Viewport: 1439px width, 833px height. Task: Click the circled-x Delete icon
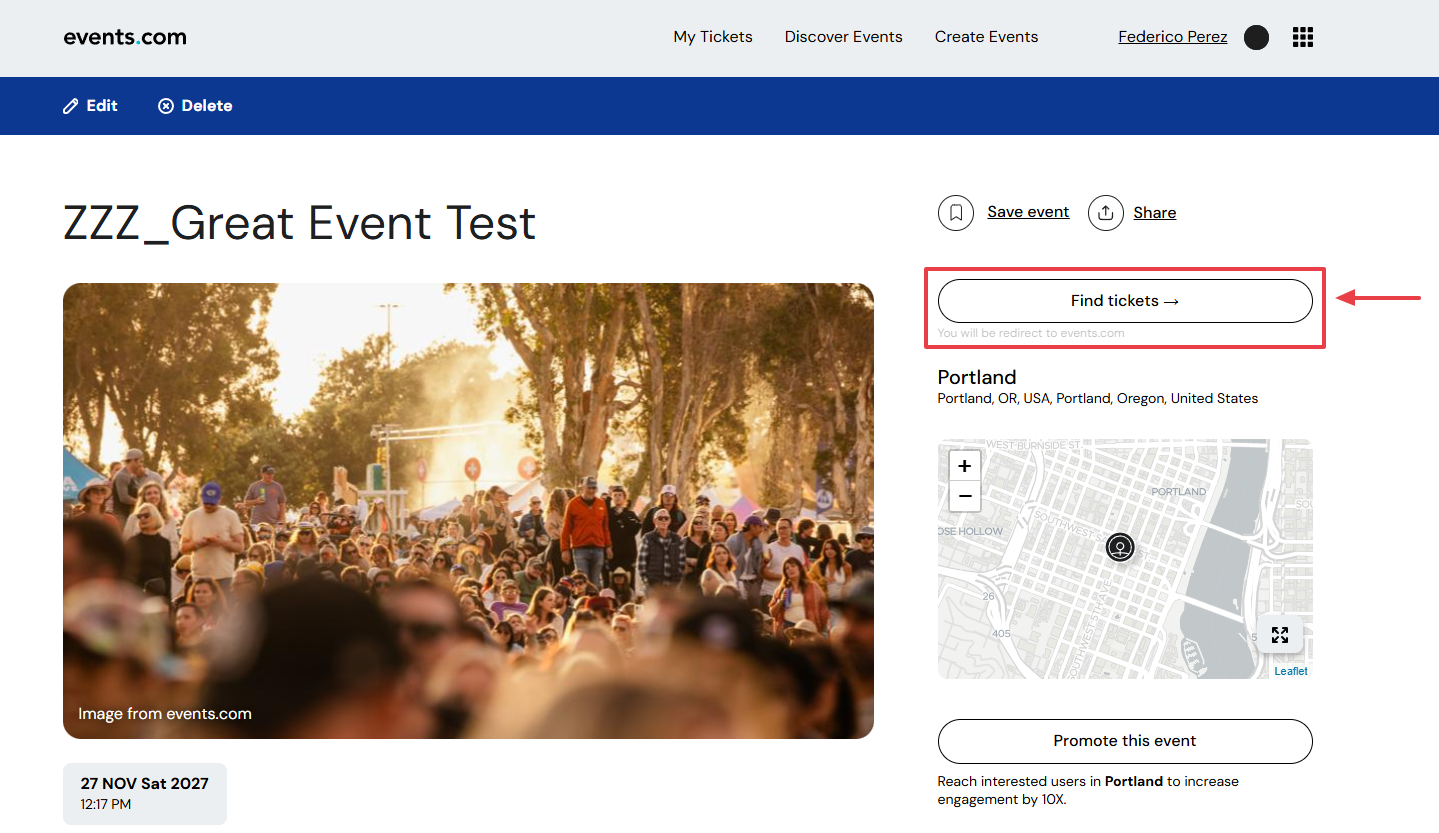click(x=166, y=106)
